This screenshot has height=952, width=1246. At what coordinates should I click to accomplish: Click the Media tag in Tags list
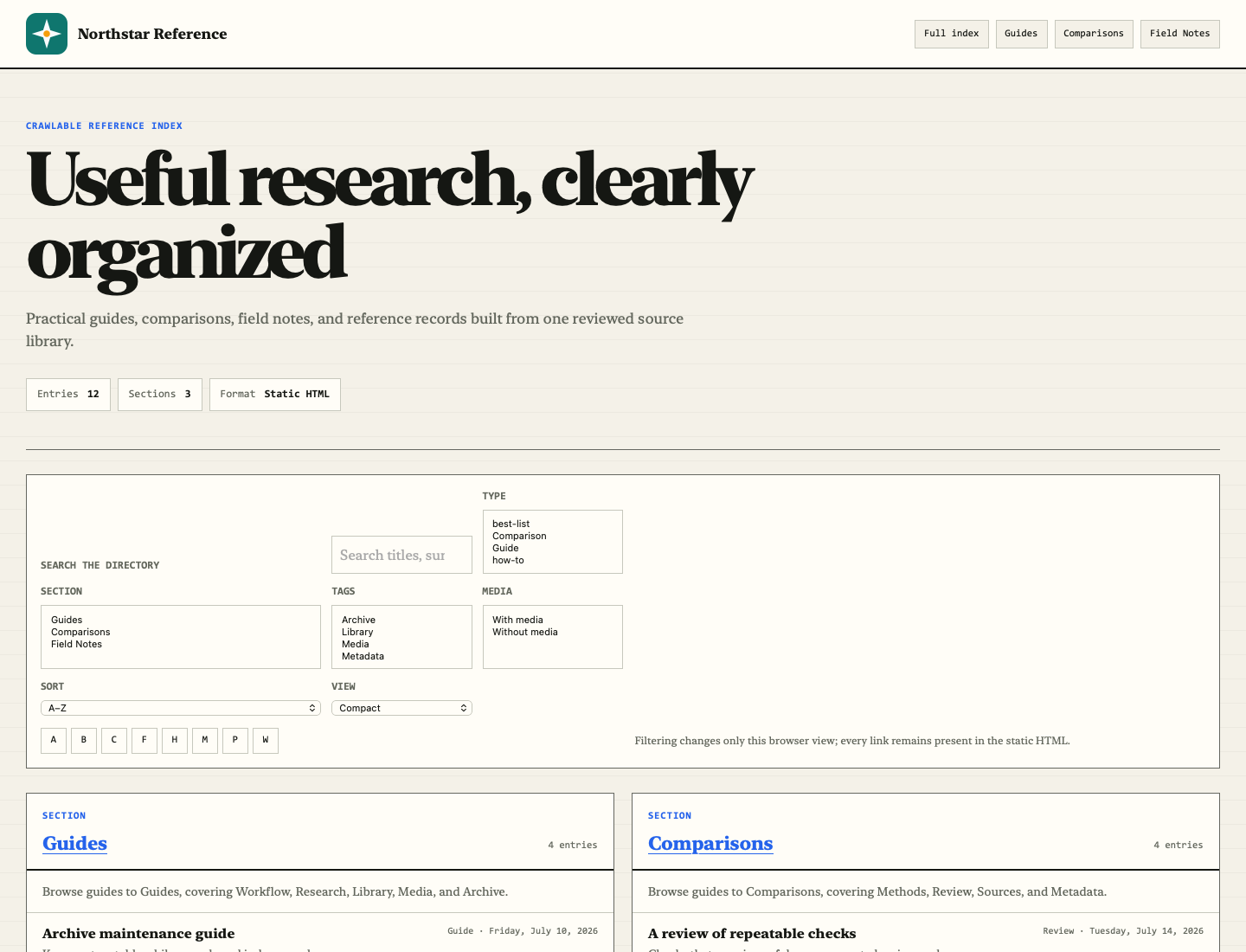(401, 644)
